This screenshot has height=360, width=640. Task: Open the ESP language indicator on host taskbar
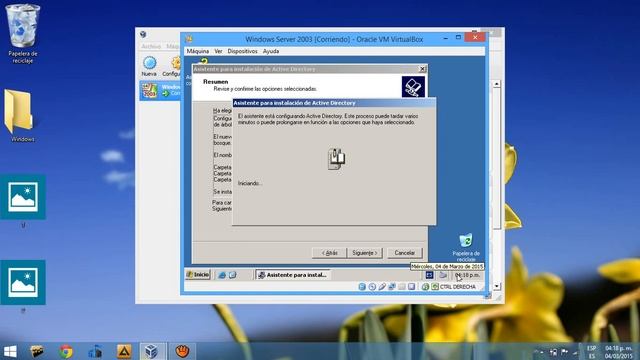click(x=591, y=352)
